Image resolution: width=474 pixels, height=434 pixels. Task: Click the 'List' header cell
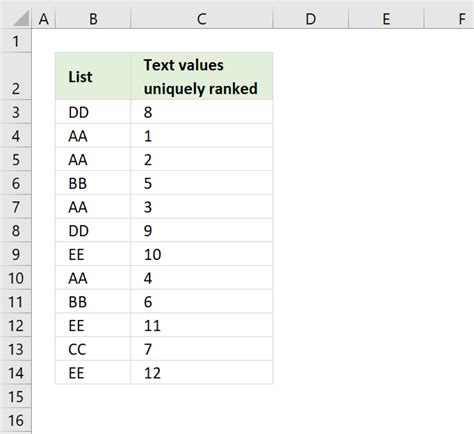coord(93,76)
